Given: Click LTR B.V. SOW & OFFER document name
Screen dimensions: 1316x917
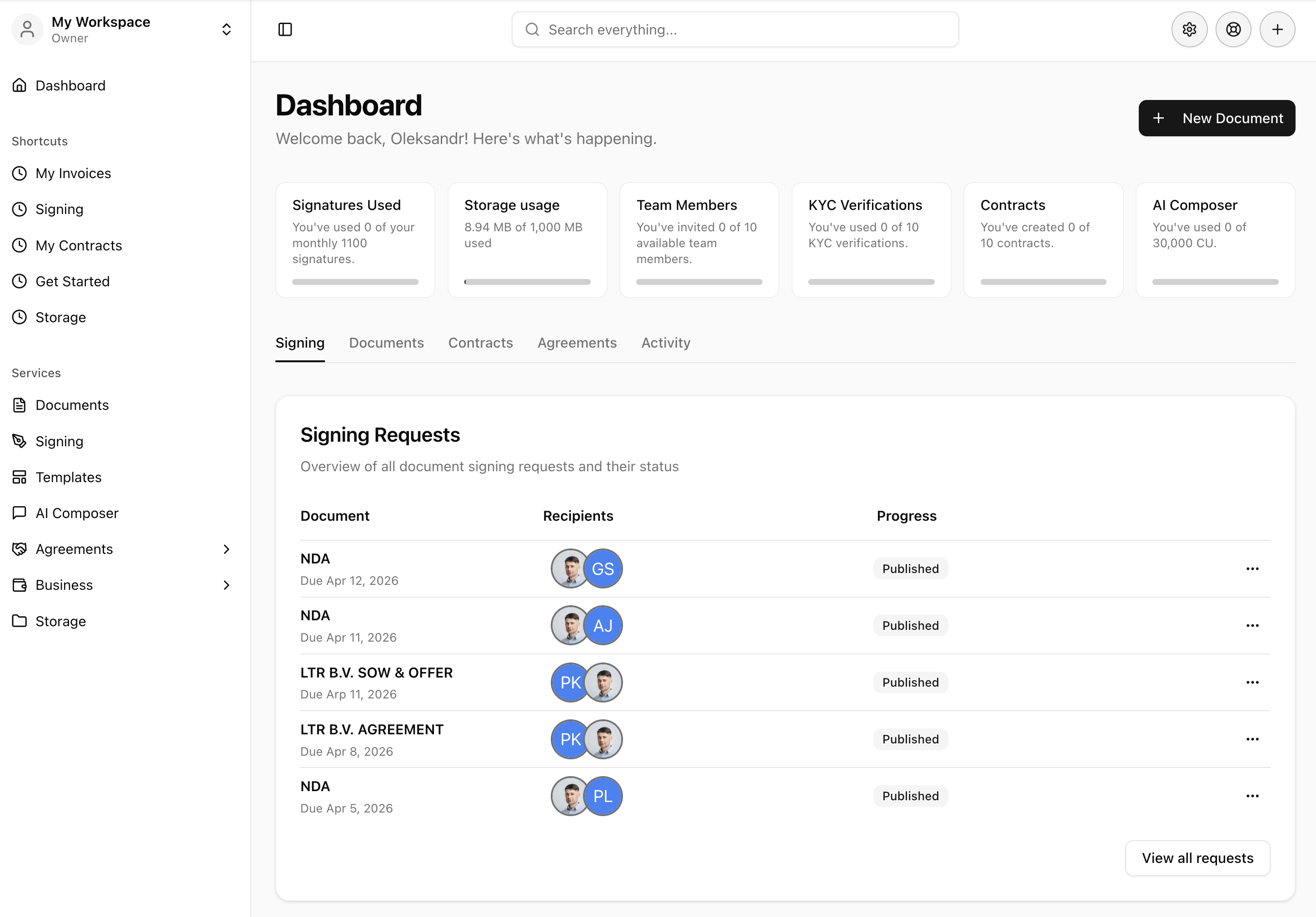Looking at the screenshot, I should pyautogui.click(x=377, y=672).
